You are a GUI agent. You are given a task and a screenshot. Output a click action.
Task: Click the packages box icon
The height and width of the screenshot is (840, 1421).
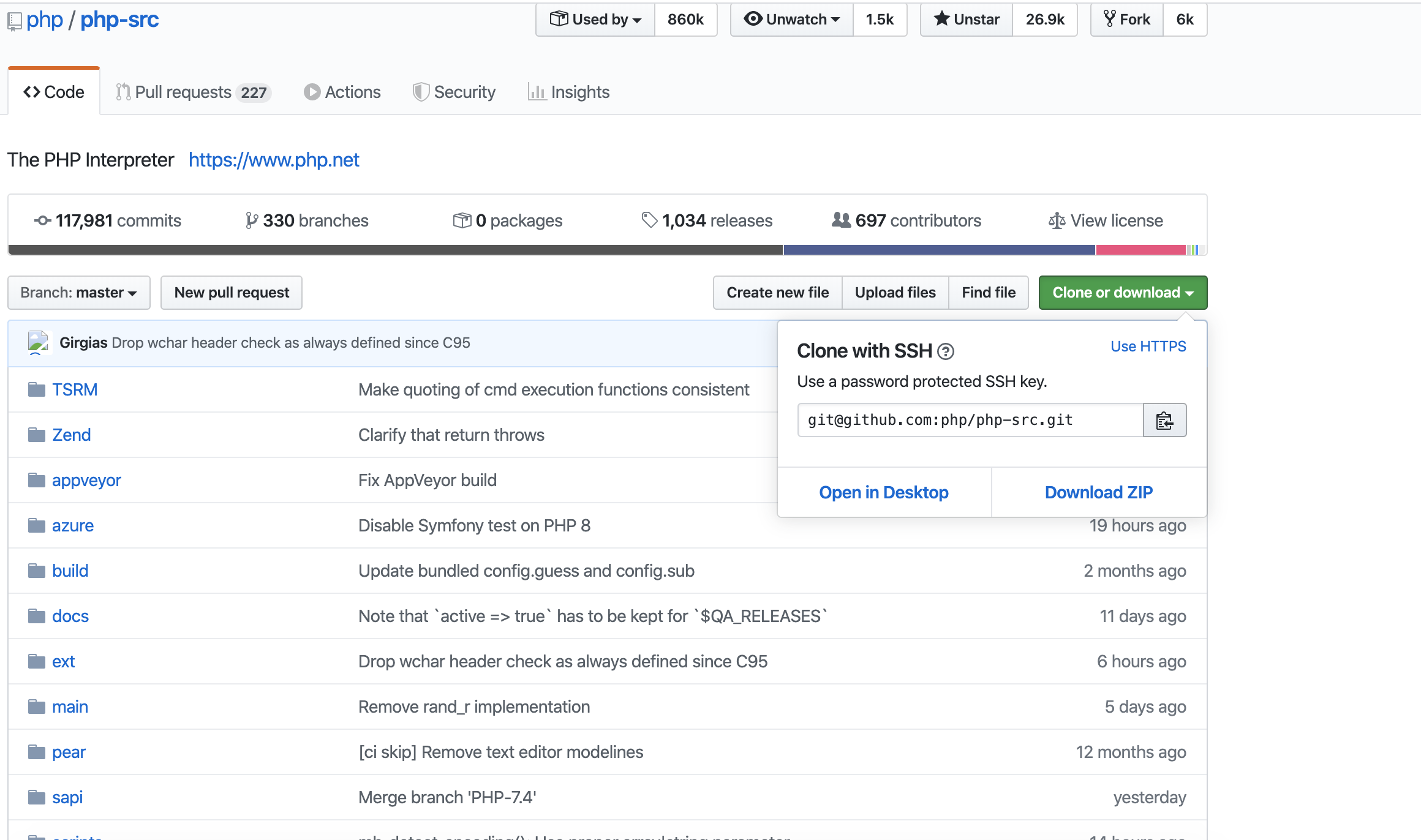point(462,220)
